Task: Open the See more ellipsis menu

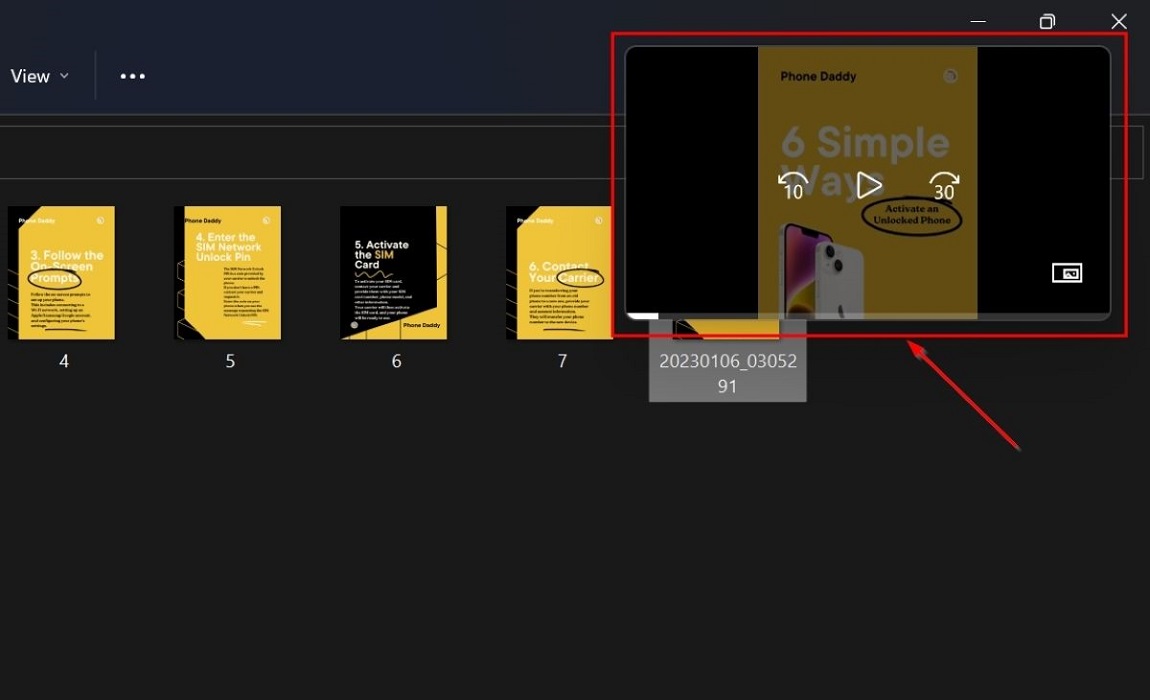Action: click(132, 75)
